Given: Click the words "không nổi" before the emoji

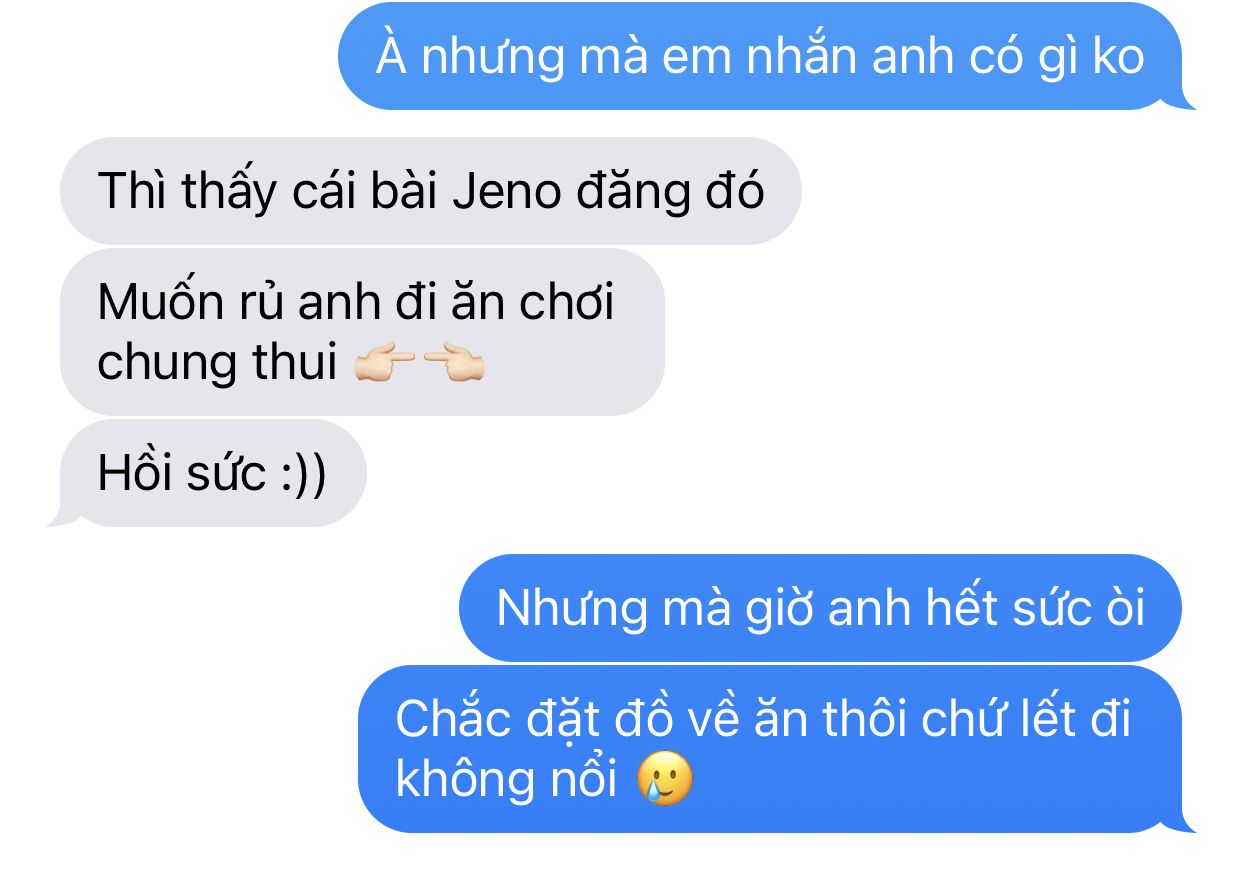Looking at the screenshot, I should click(x=507, y=779).
